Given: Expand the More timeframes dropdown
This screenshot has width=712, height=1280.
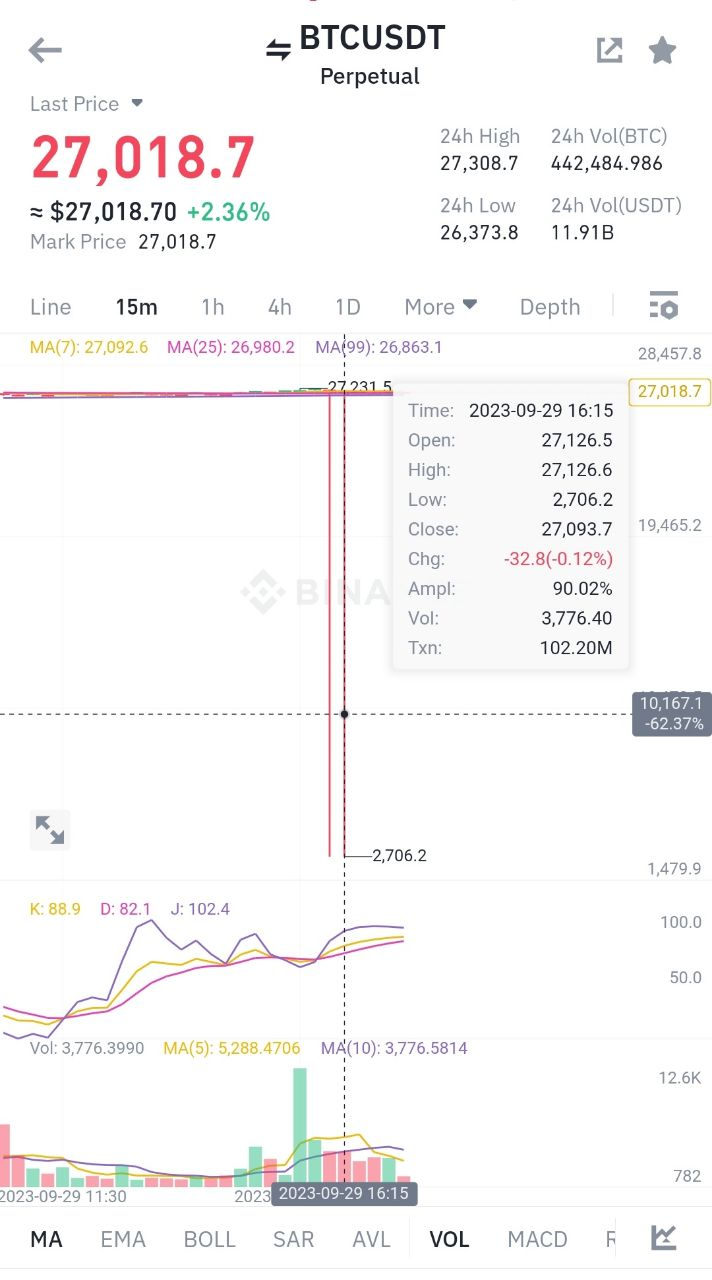Looking at the screenshot, I should [440, 307].
